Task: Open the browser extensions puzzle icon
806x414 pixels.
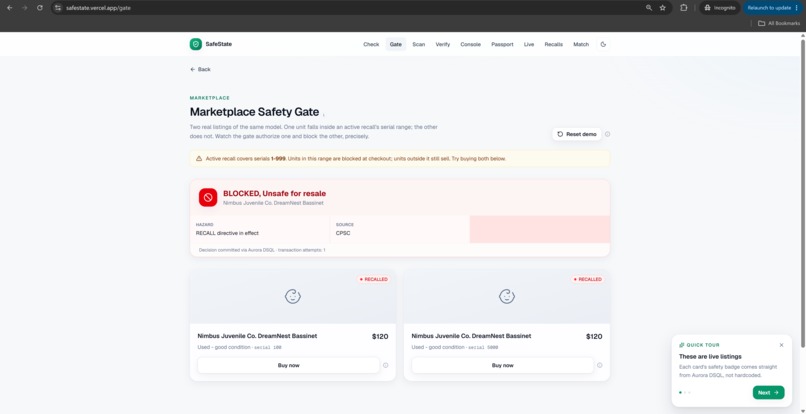Action: pos(684,8)
